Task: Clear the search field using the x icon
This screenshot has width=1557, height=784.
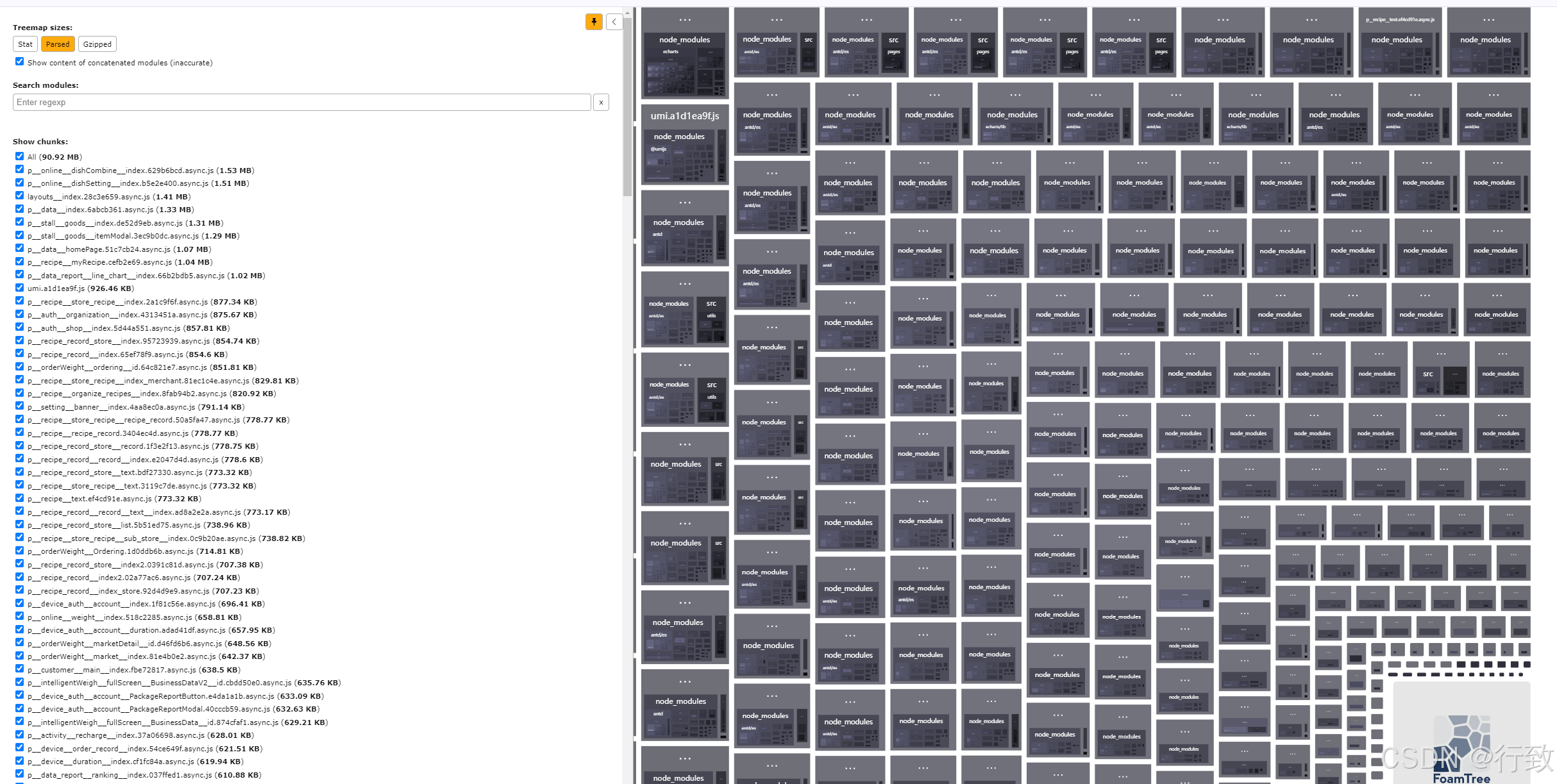Action: point(601,102)
